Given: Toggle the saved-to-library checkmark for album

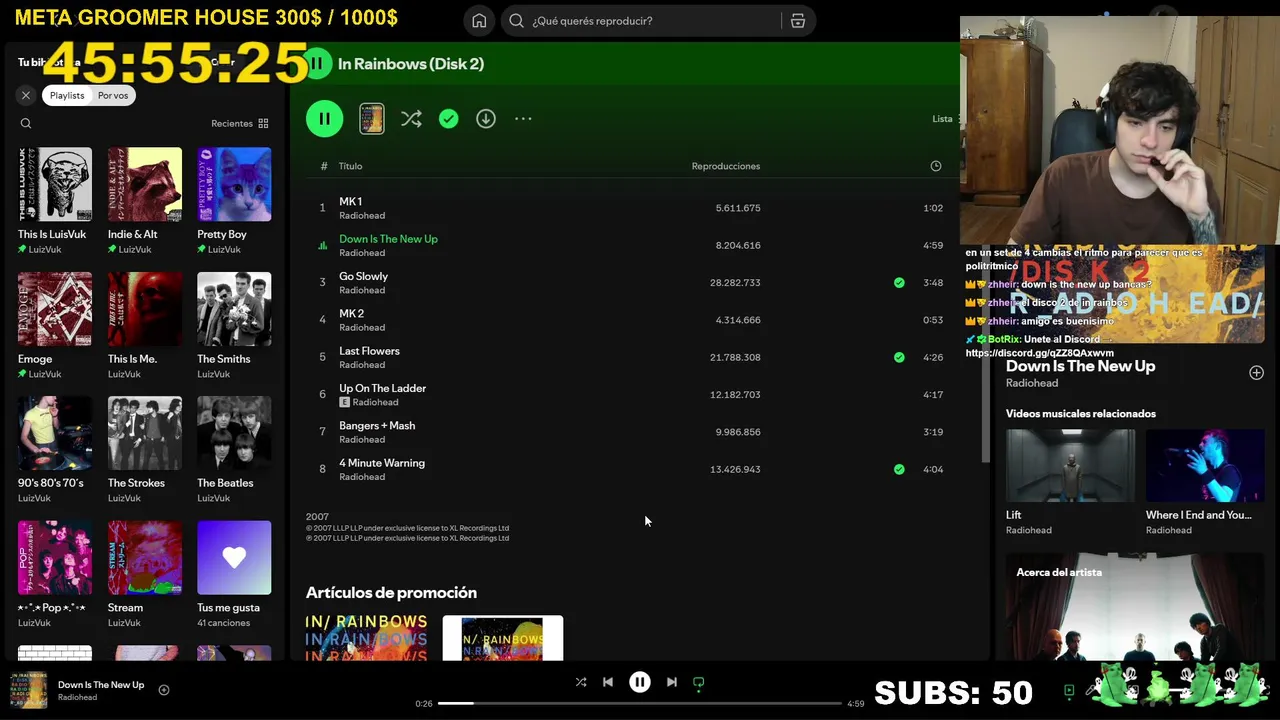Looking at the screenshot, I should 449,119.
